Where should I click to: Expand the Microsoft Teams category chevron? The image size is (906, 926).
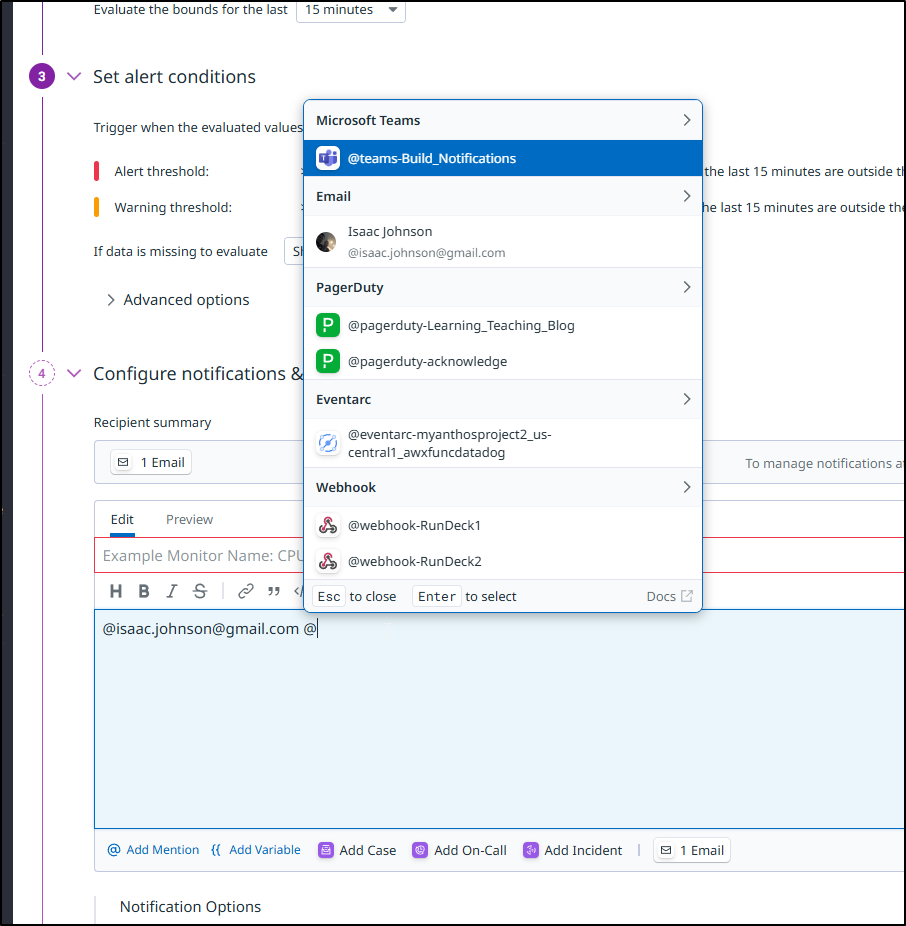click(x=686, y=120)
